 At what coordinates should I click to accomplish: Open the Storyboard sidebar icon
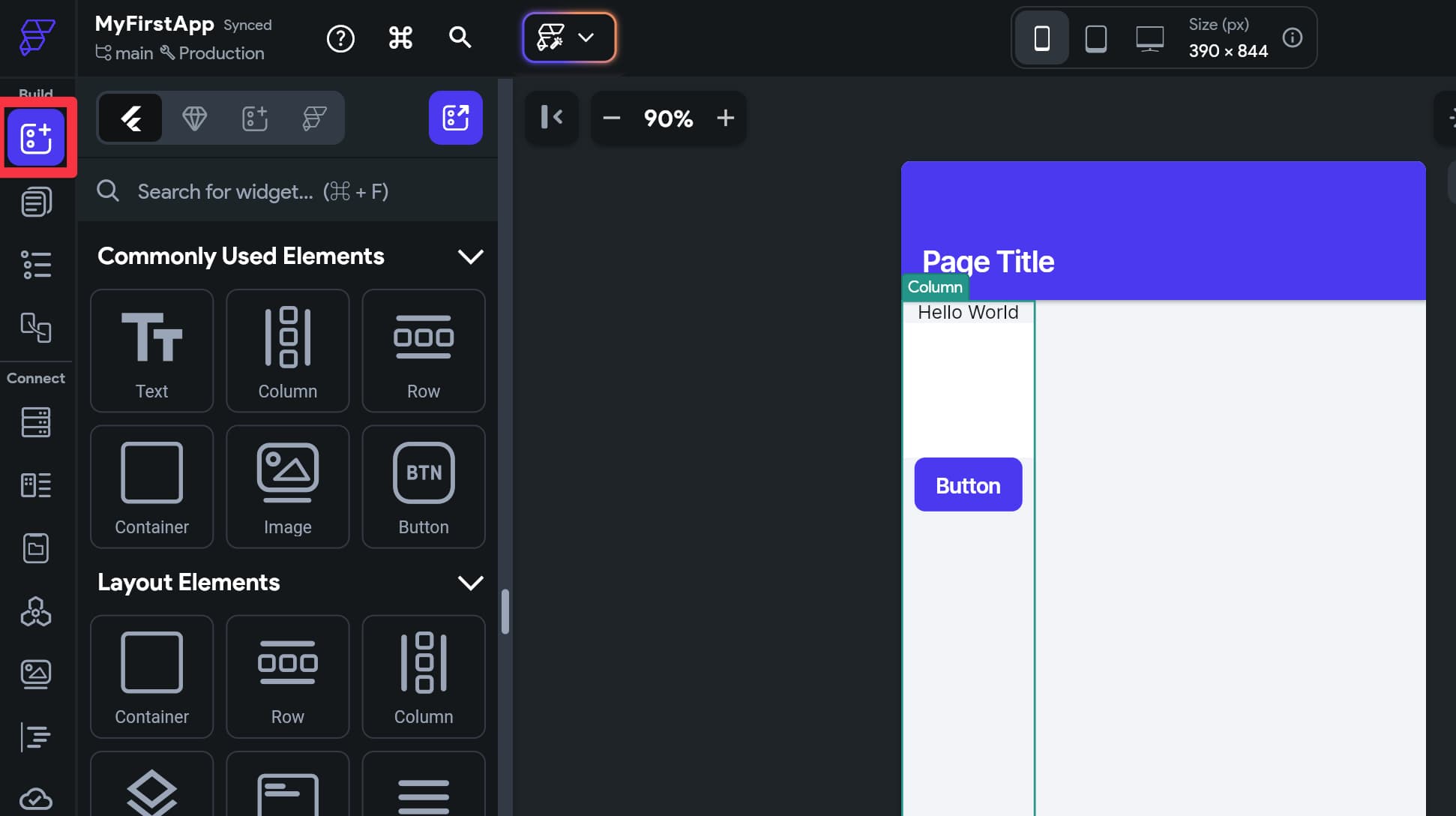(36, 328)
